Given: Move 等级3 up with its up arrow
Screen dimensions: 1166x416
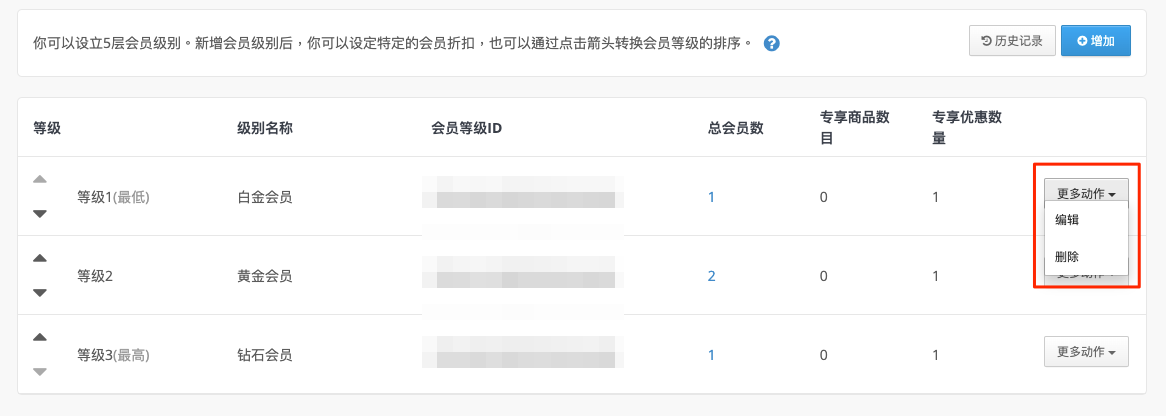Looking at the screenshot, I should pyautogui.click(x=40, y=337).
